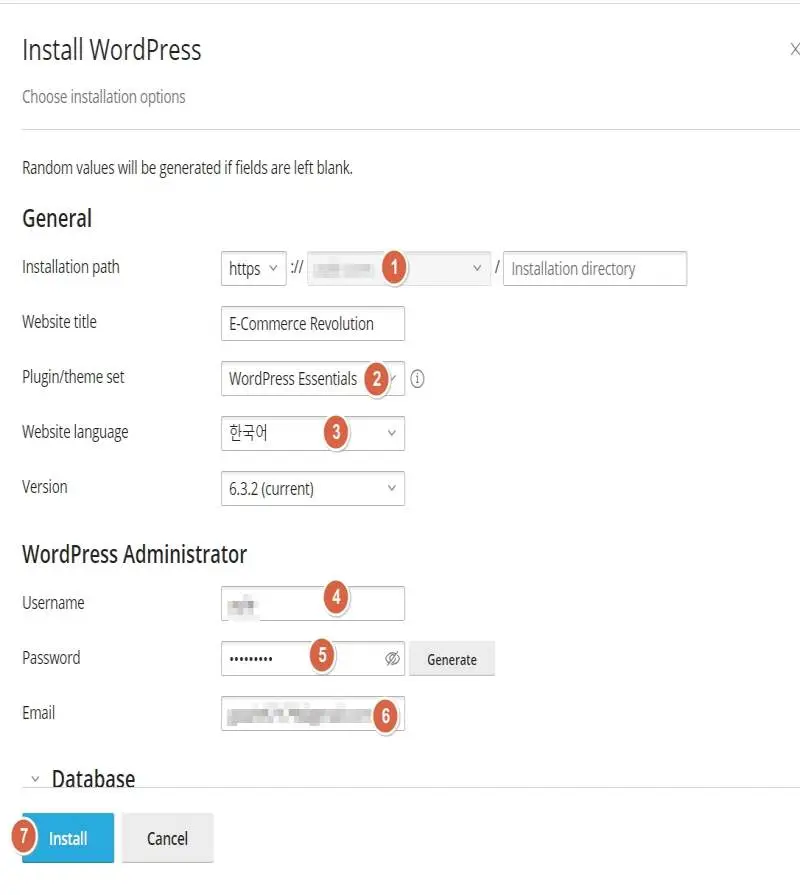Click the numbered marker 4 badge
This screenshot has width=800, height=895.
(336, 598)
